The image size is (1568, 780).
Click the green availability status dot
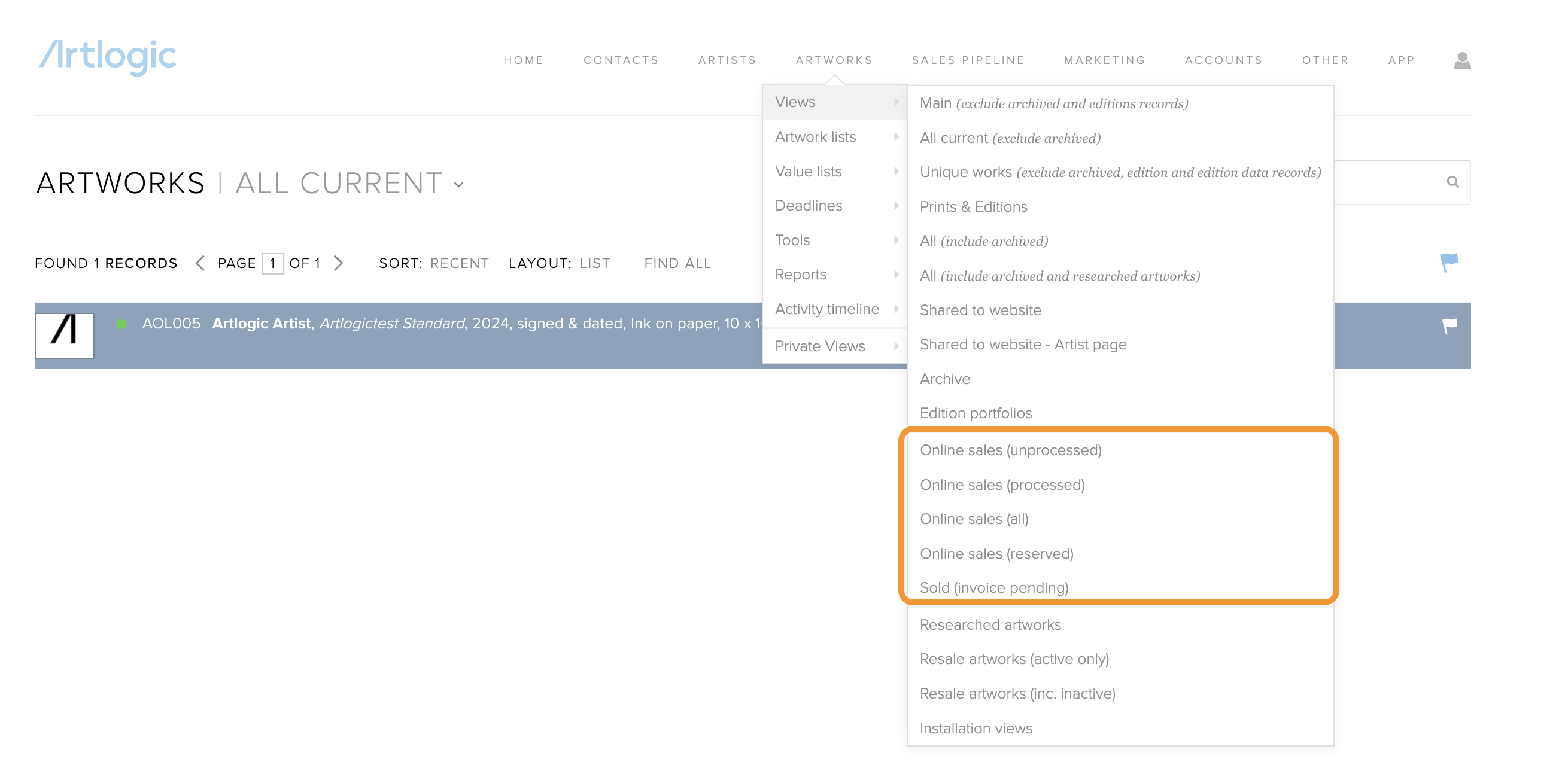tap(121, 324)
